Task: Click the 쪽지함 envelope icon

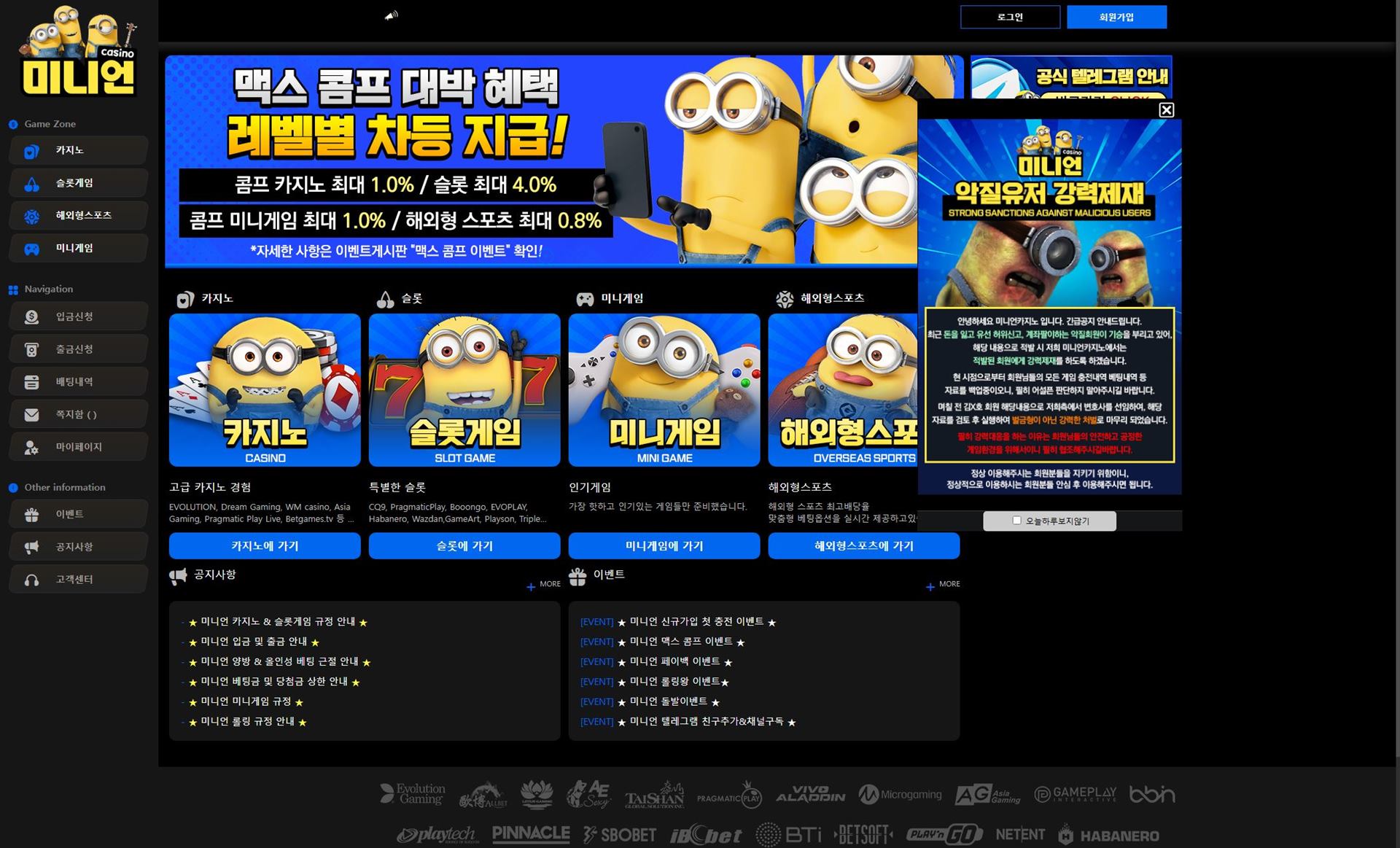Action: point(31,415)
